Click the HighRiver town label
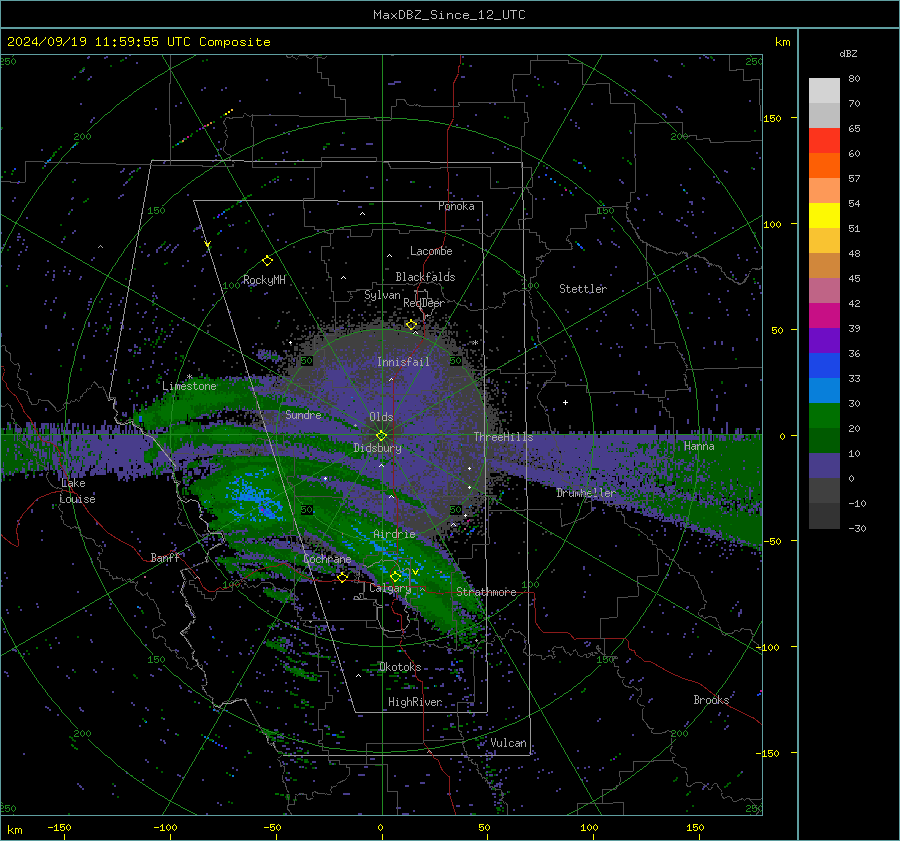The height and width of the screenshot is (841, 900). click(x=415, y=702)
